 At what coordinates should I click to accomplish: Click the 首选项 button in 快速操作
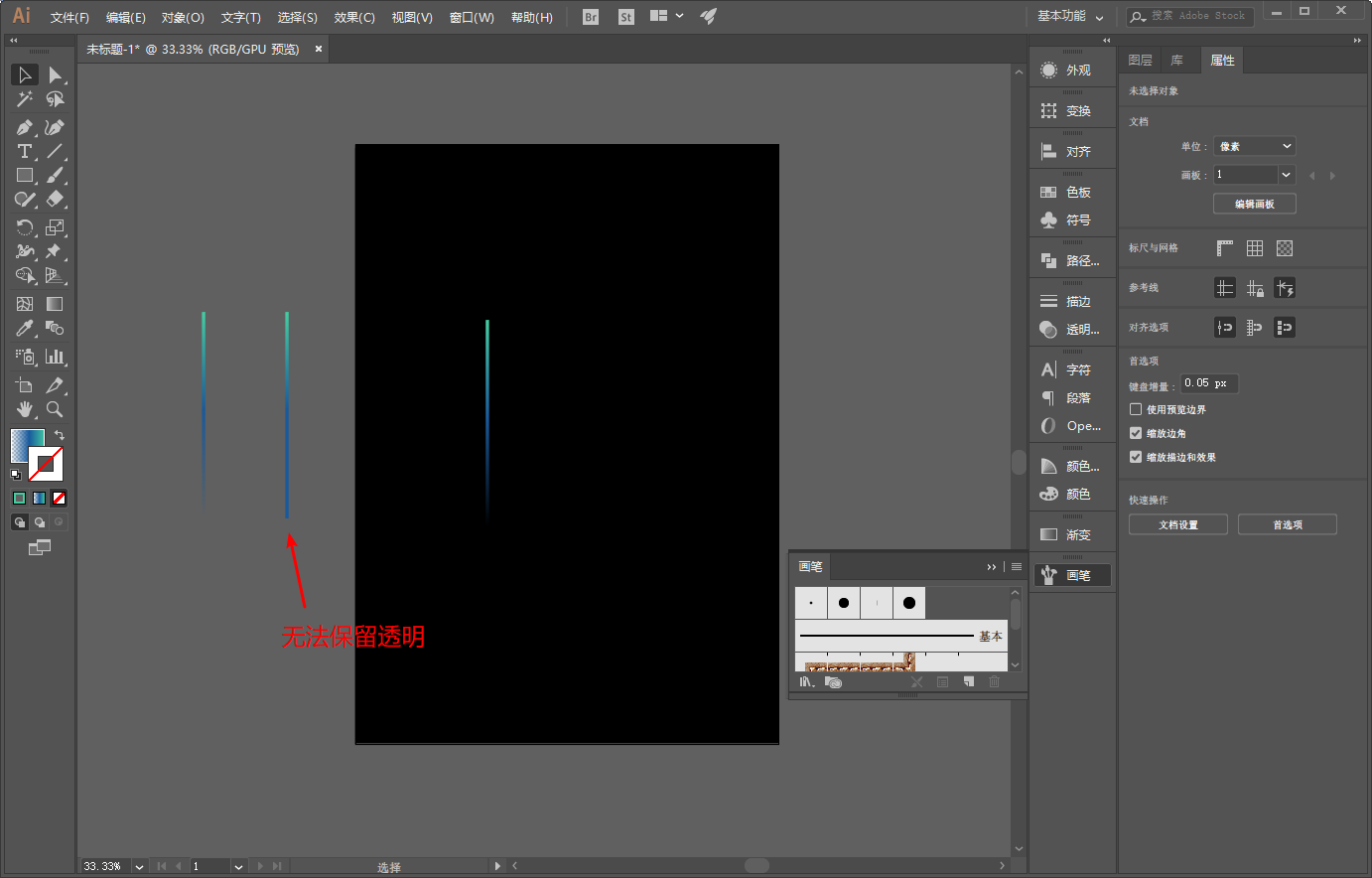pyautogui.click(x=1288, y=524)
